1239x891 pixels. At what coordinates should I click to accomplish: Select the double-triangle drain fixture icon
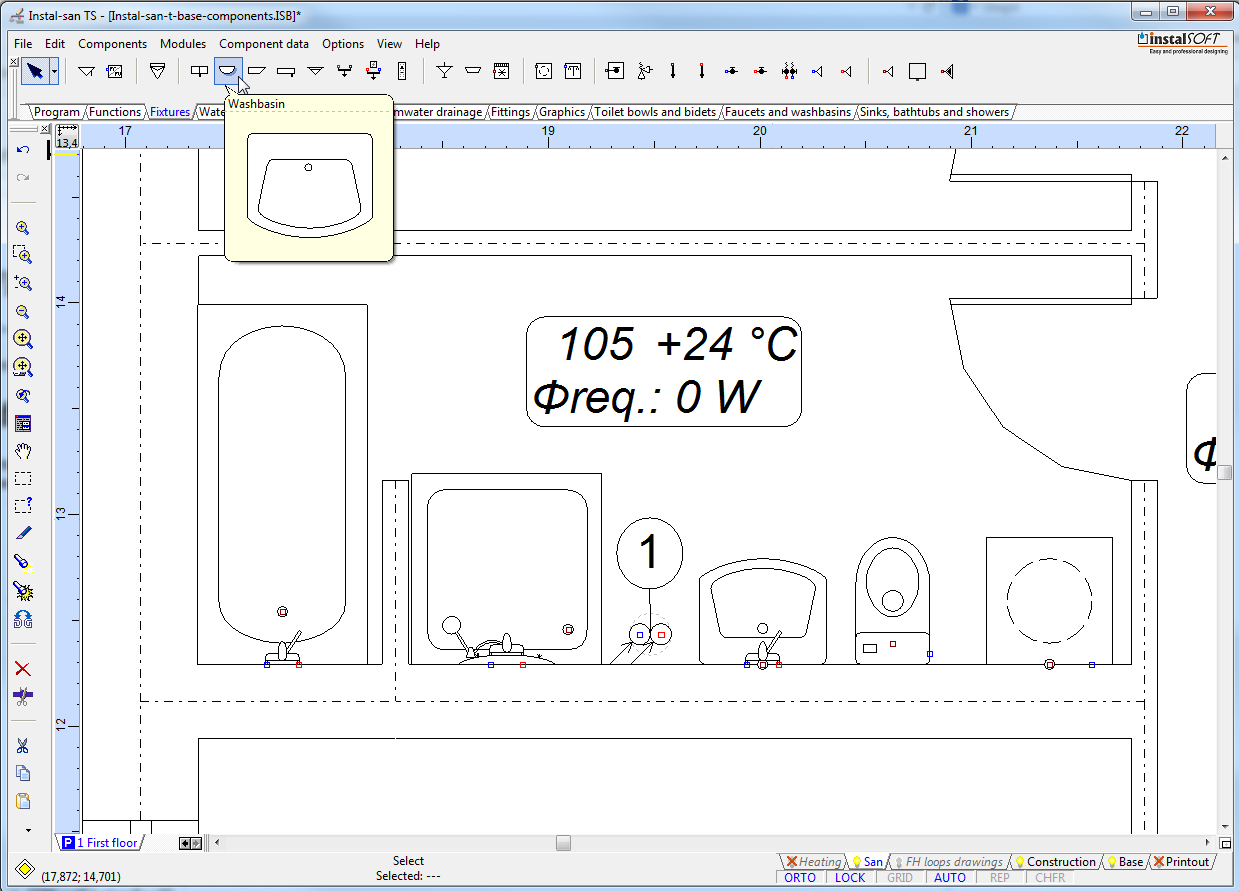tap(316, 71)
